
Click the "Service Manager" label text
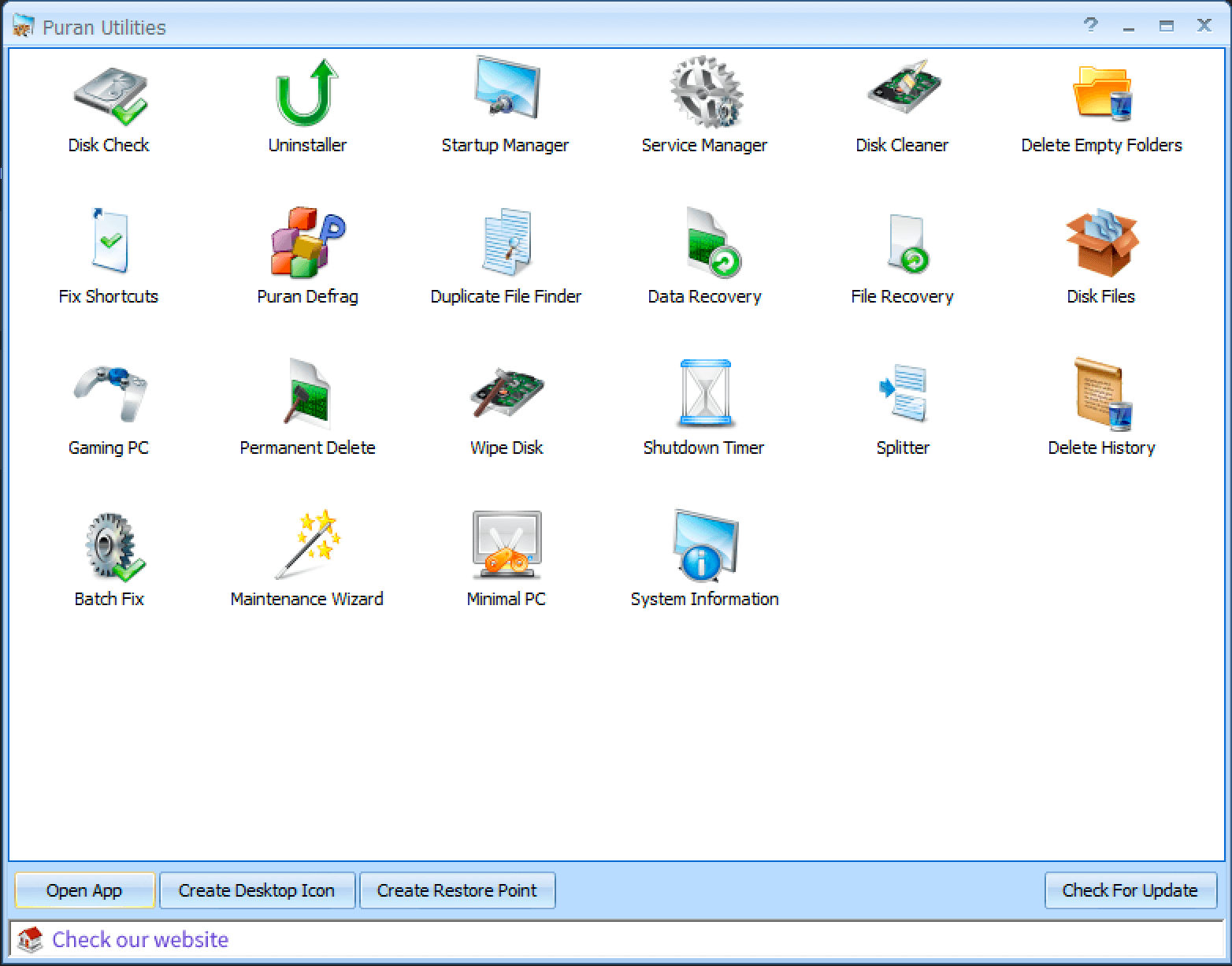(704, 145)
